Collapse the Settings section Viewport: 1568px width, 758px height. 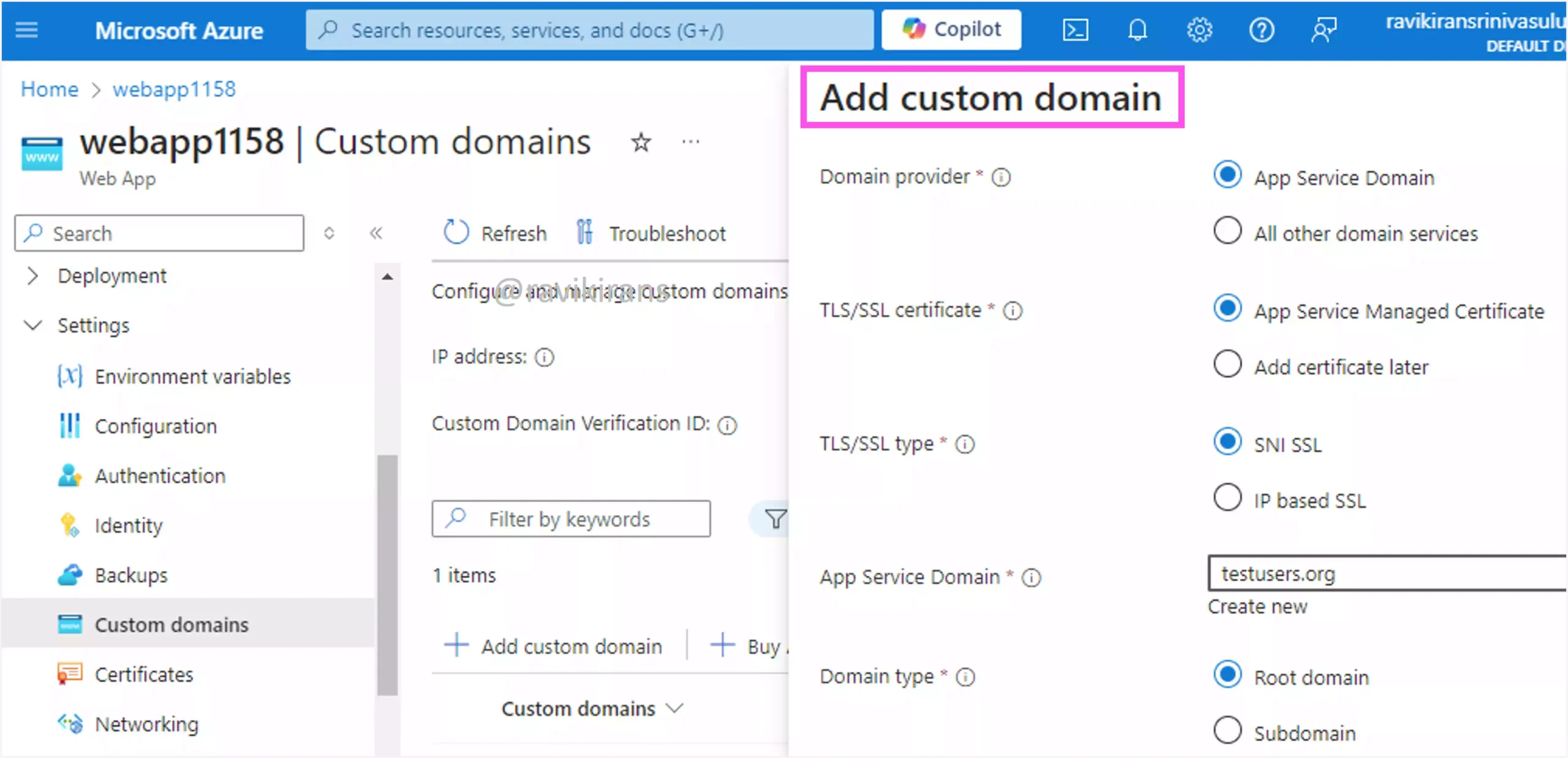[x=32, y=325]
